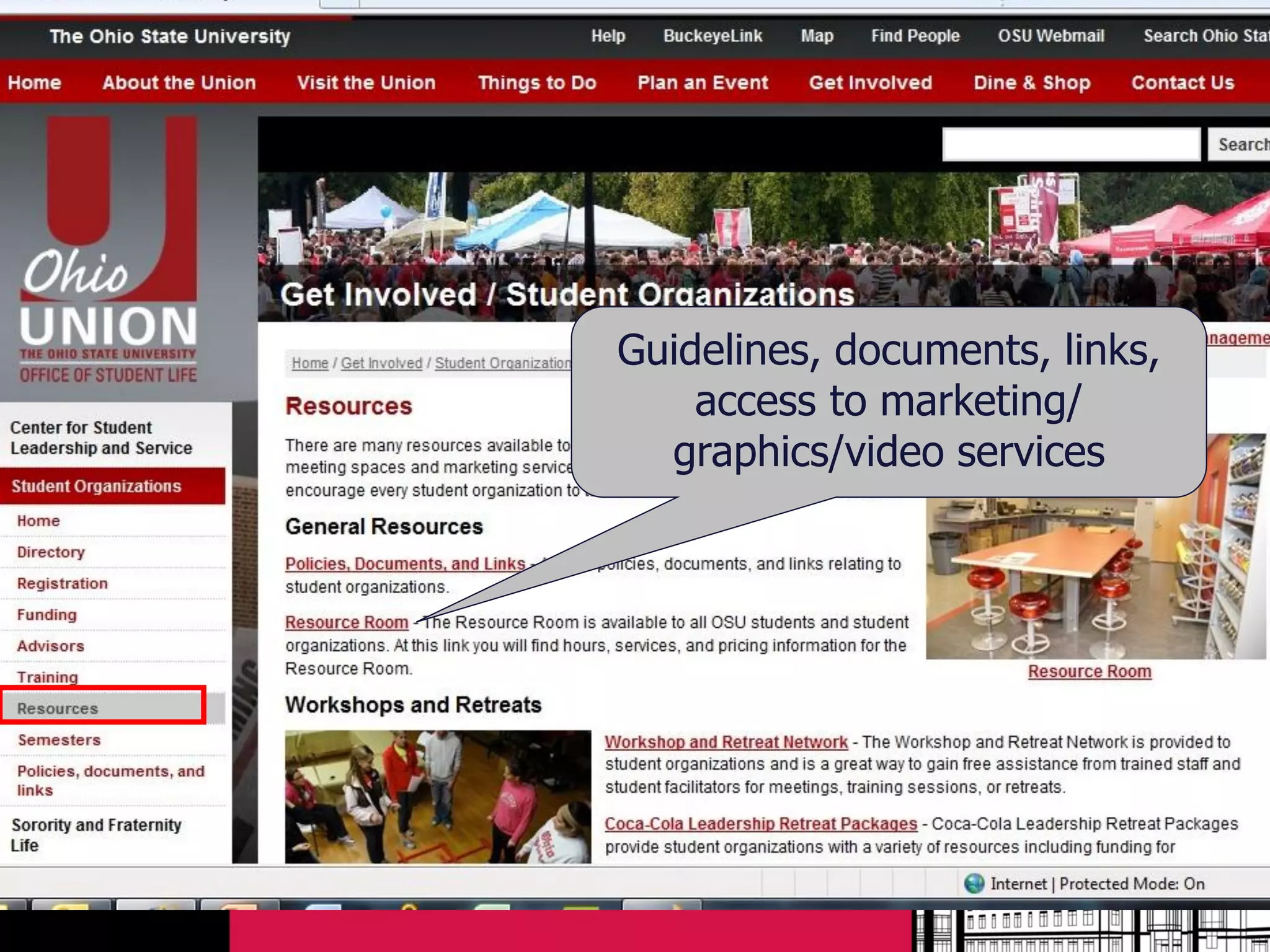This screenshot has height=952, width=1270.
Task: Open Policies, documents, and links sidebar item
Action: coord(110,780)
